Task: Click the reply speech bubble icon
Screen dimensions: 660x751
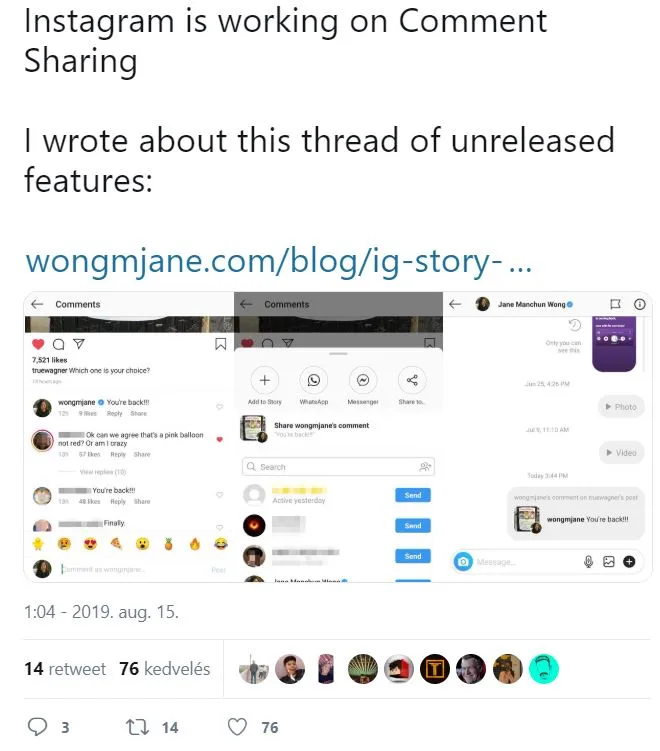Action: point(37,727)
